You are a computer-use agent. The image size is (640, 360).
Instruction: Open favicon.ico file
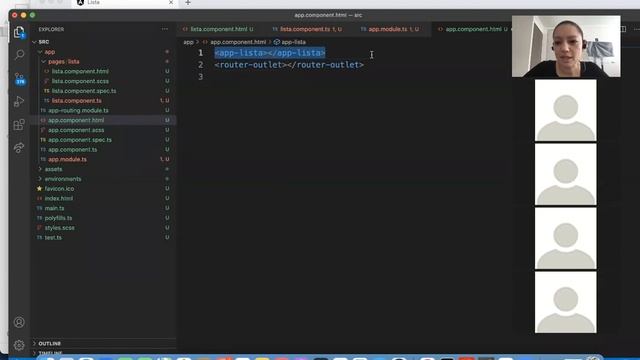pyautogui.click(x=59, y=189)
